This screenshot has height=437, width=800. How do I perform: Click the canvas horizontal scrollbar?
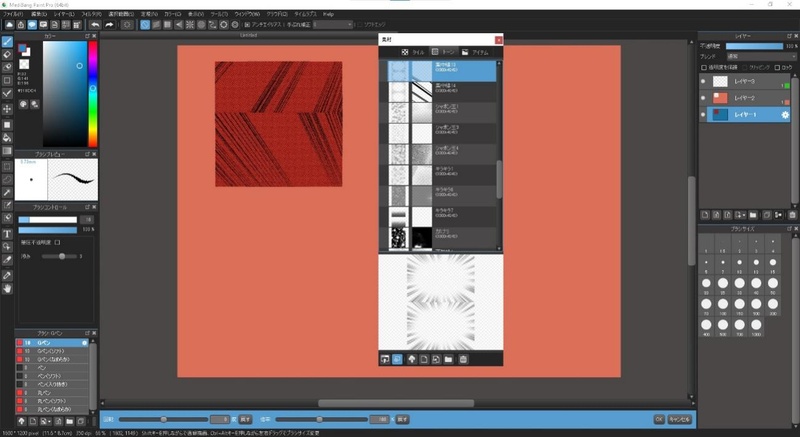click(395, 403)
